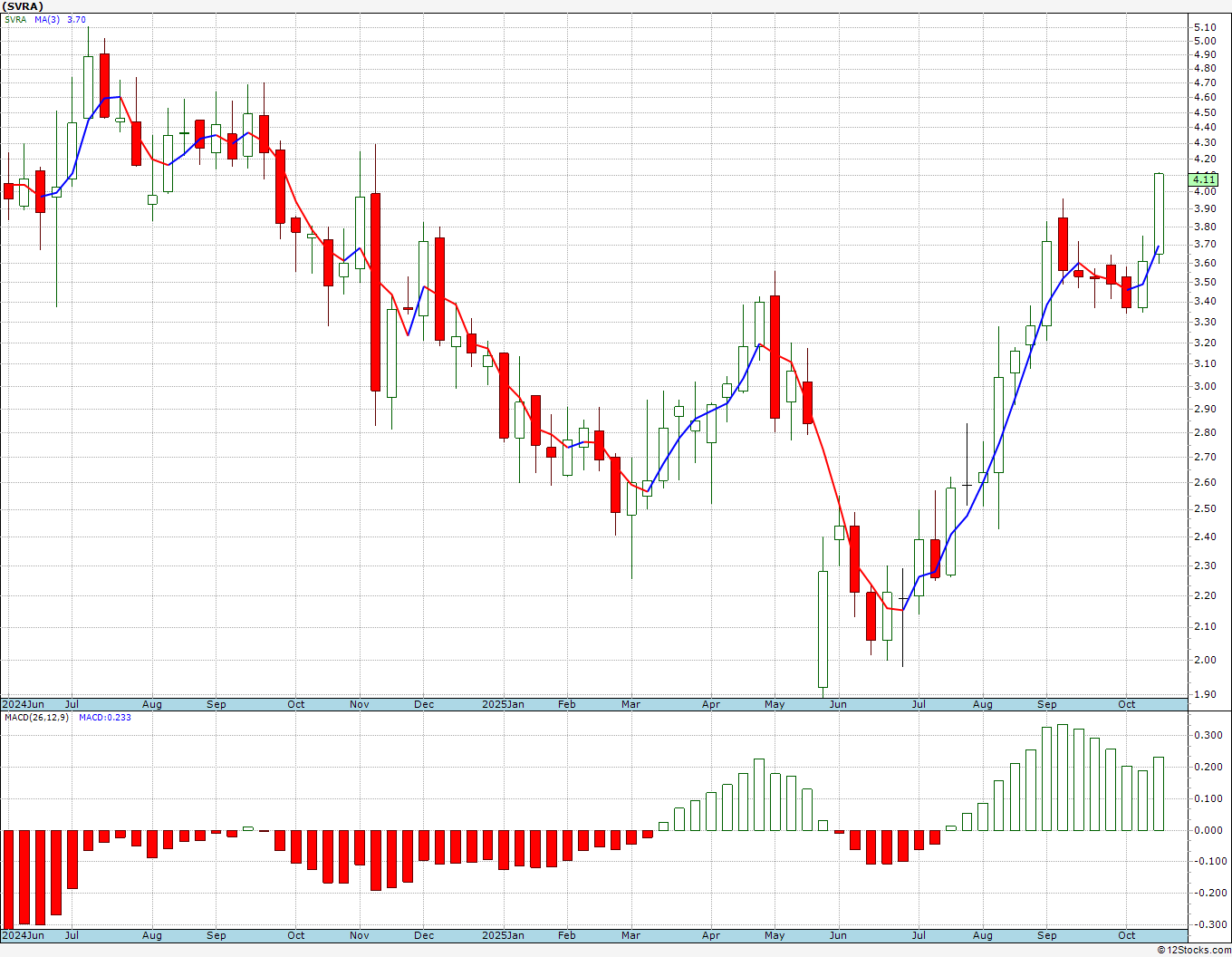Viewport: 1232px width, 957px height.
Task: Select the 2.60 price axis tick
Action: tap(1205, 482)
